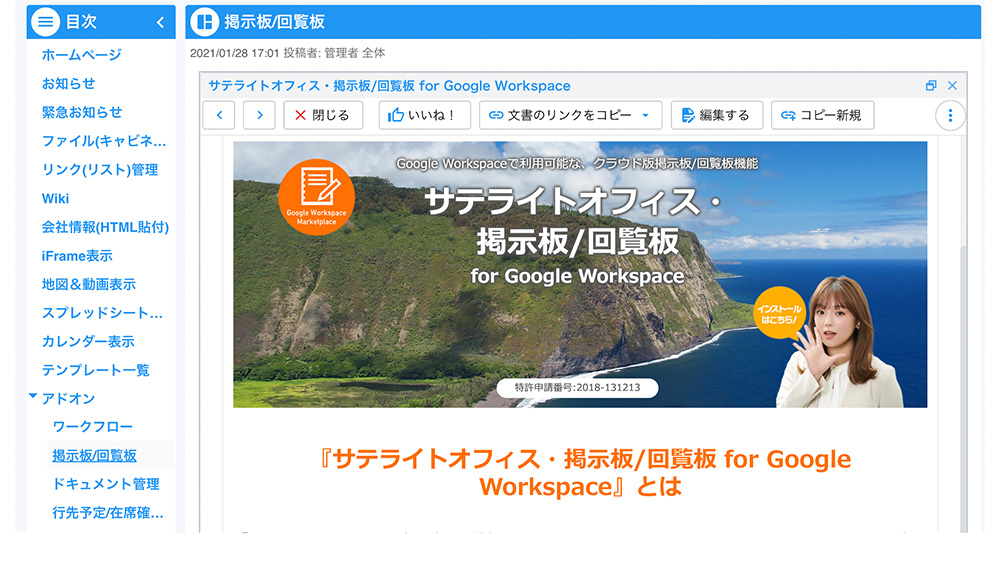Click the インストールはこちら! yellow bubble

(x=779, y=314)
